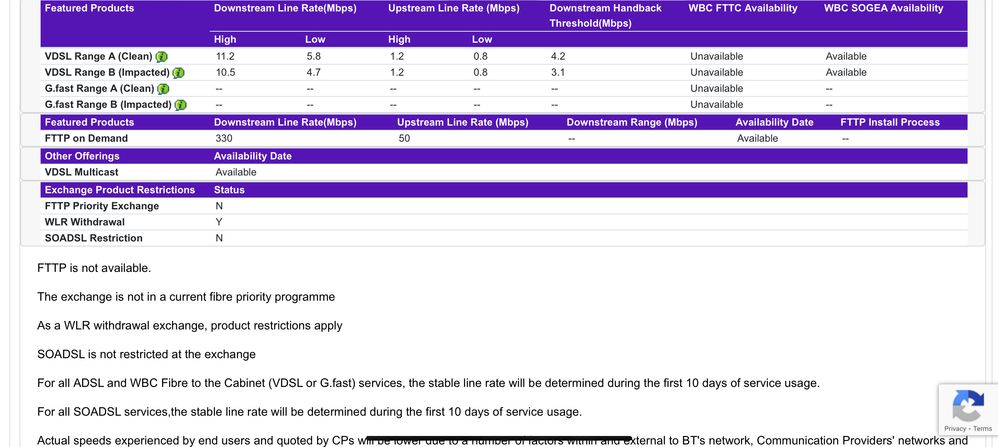Click the Other Offerings section header
This screenshot has height=447, width=998.
pos(82,156)
